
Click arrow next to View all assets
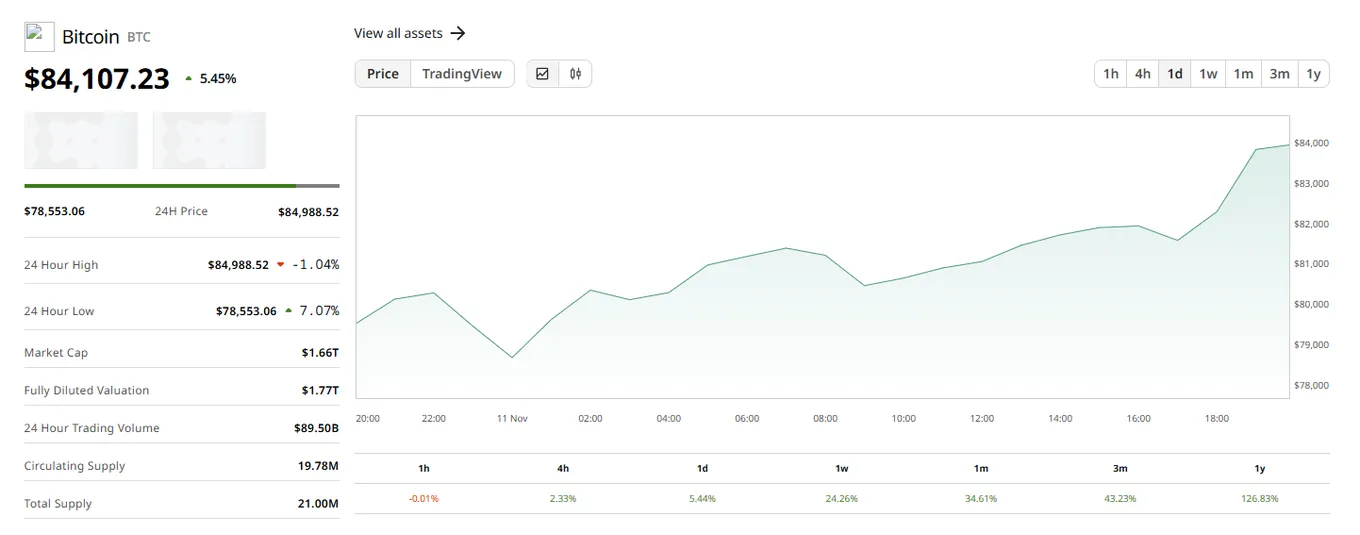[x=458, y=33]
